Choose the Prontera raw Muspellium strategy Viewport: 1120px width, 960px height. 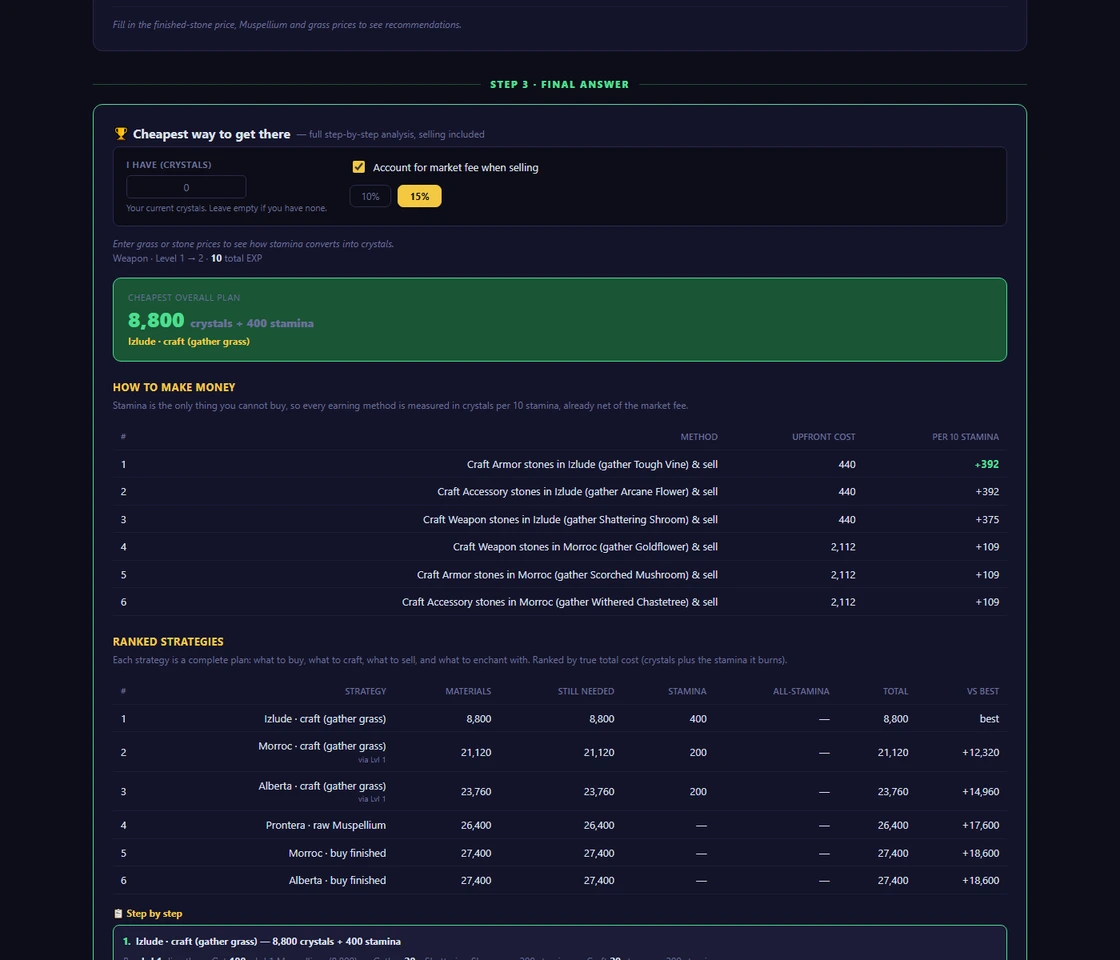(x=559, y=825)
